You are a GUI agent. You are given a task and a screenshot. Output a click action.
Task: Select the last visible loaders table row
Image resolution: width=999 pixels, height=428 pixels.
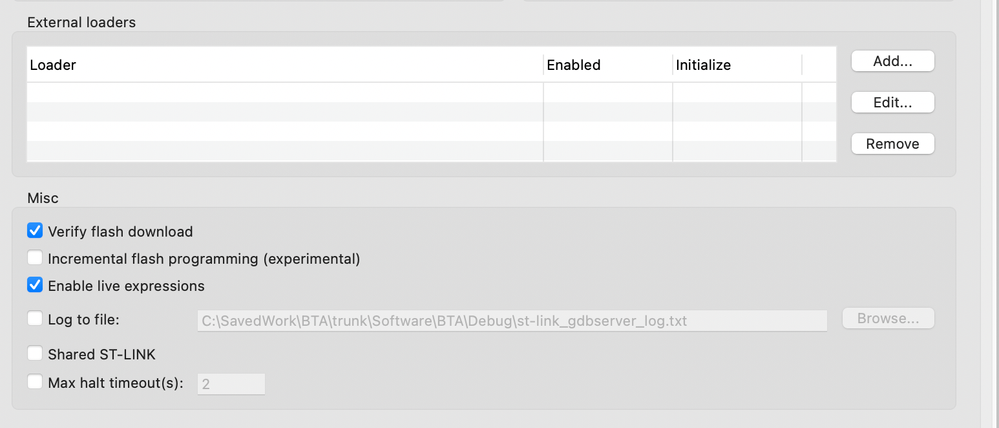point(284,151)
